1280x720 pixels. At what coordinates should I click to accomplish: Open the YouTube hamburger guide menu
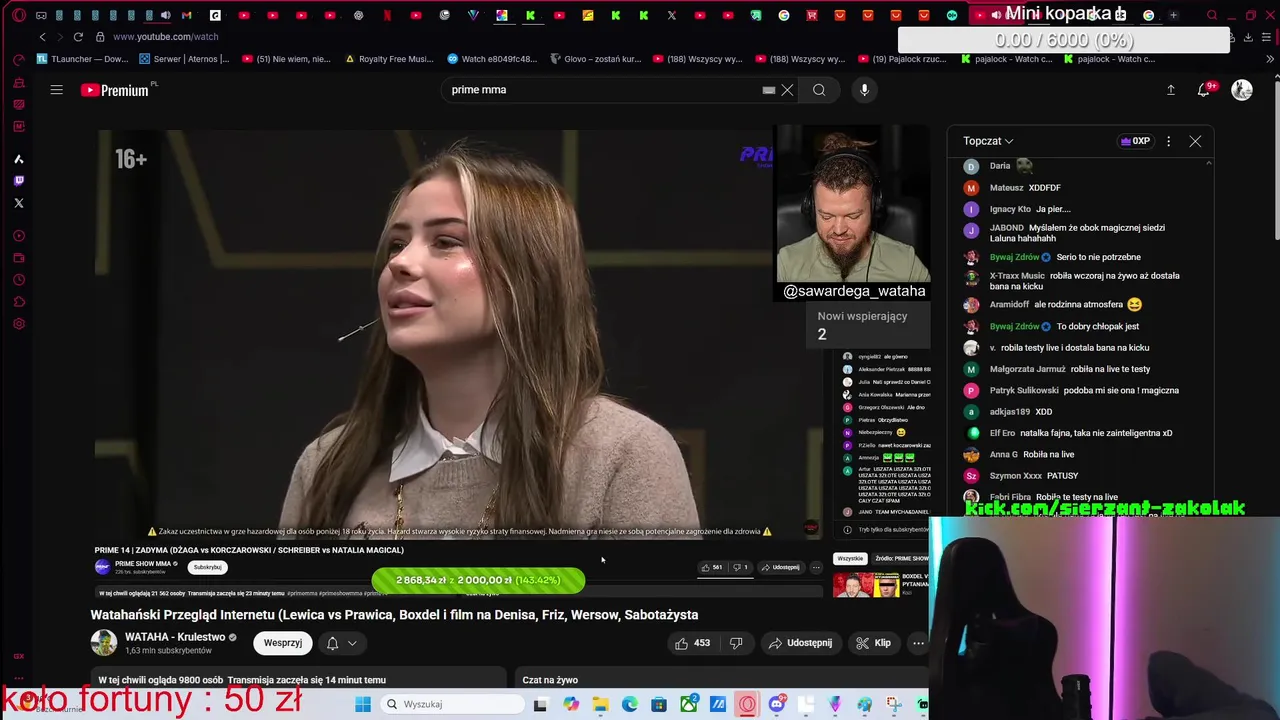[x=57, y=90]
